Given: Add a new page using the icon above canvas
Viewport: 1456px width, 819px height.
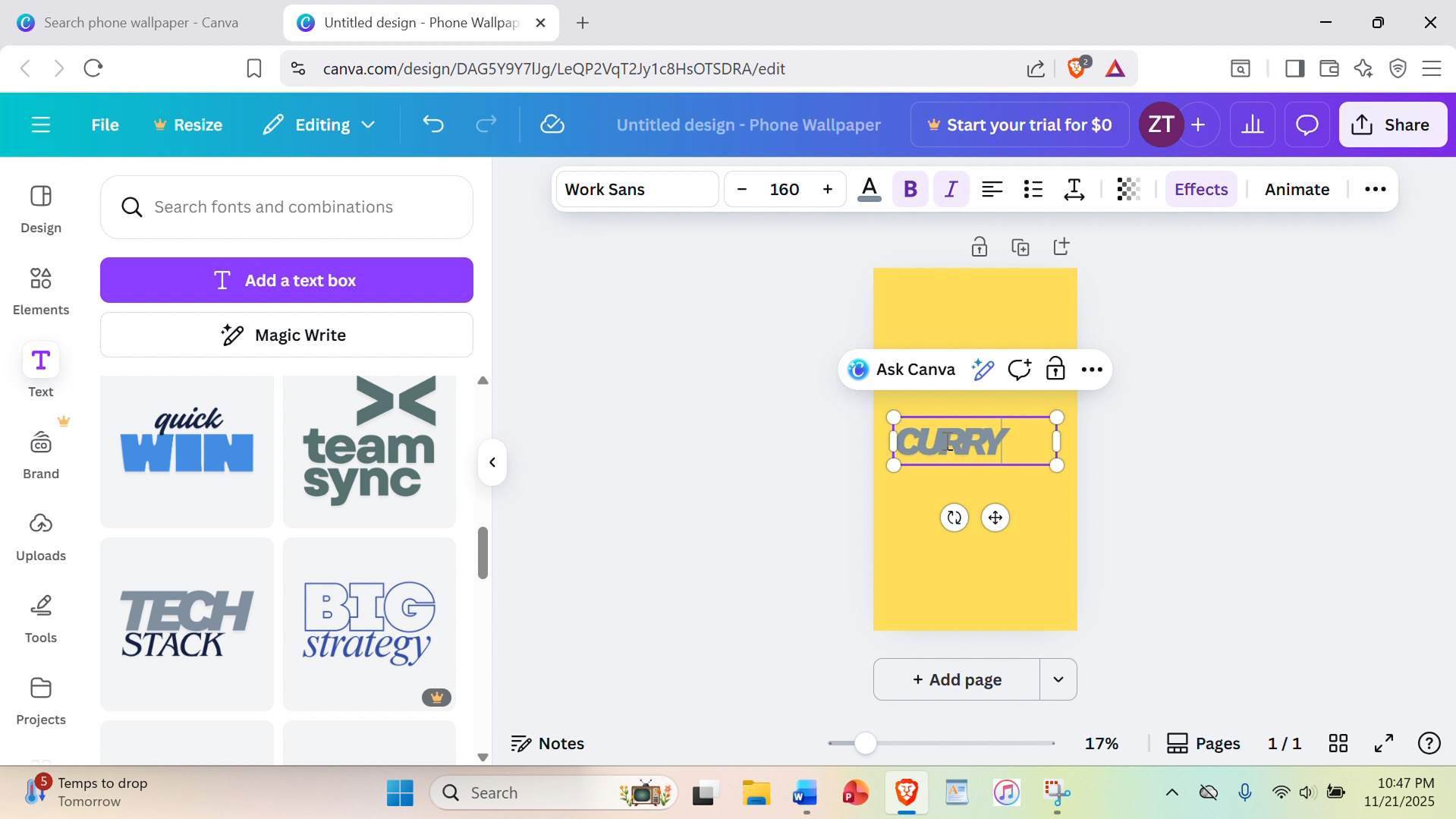Looking at the screenshot, I should point(1061,247).
